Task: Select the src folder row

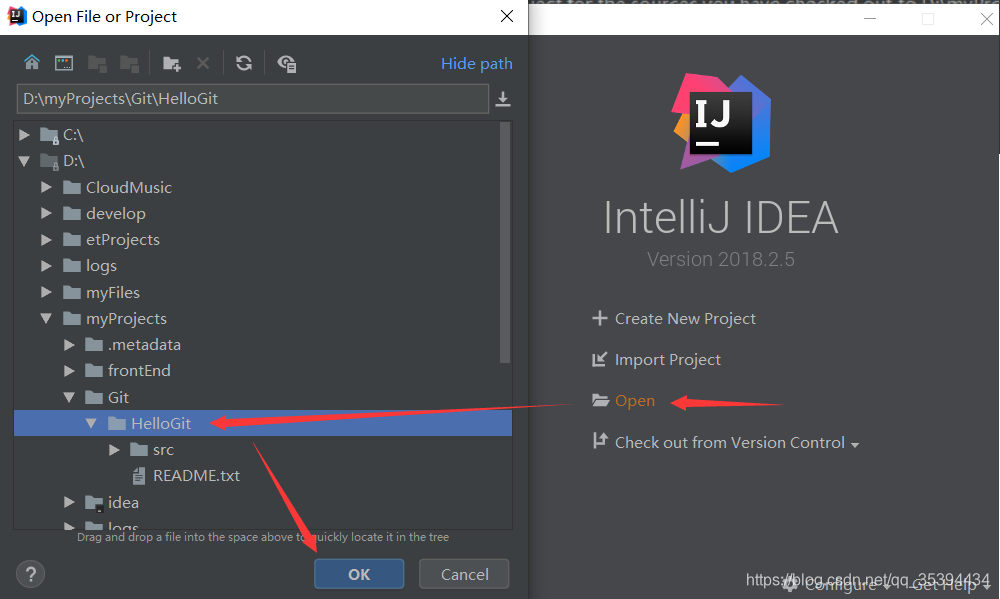Action: coord(263,450)
